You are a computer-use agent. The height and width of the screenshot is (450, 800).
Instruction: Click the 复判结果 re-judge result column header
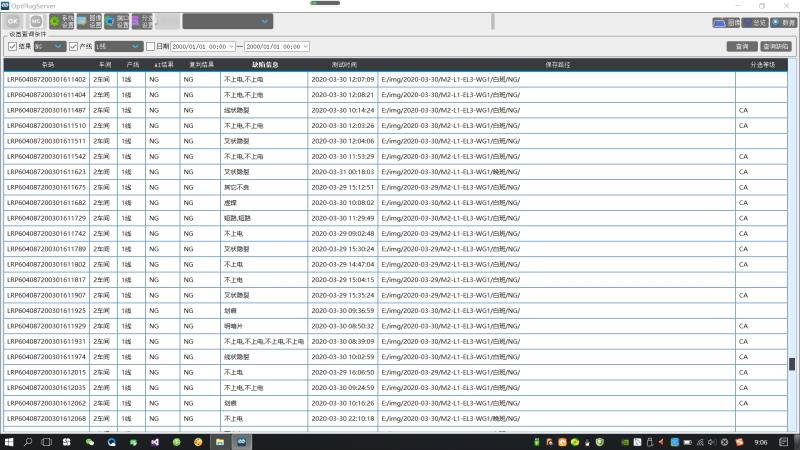201,65
